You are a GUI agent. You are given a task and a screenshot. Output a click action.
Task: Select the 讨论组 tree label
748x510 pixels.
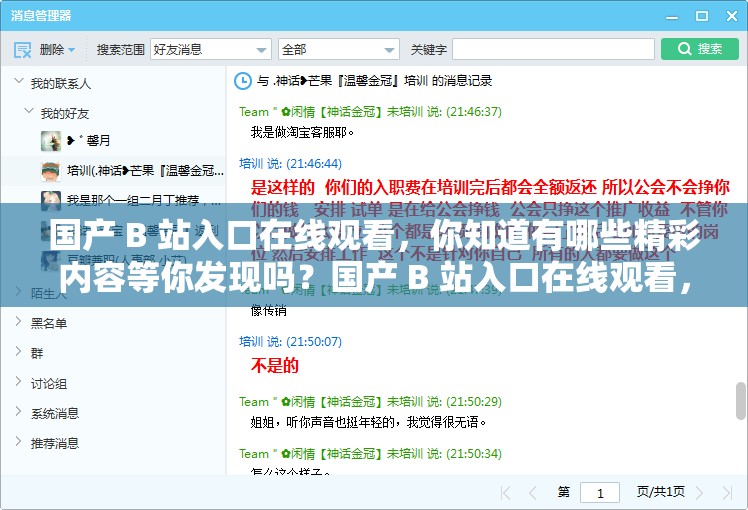tap(49, 384)
